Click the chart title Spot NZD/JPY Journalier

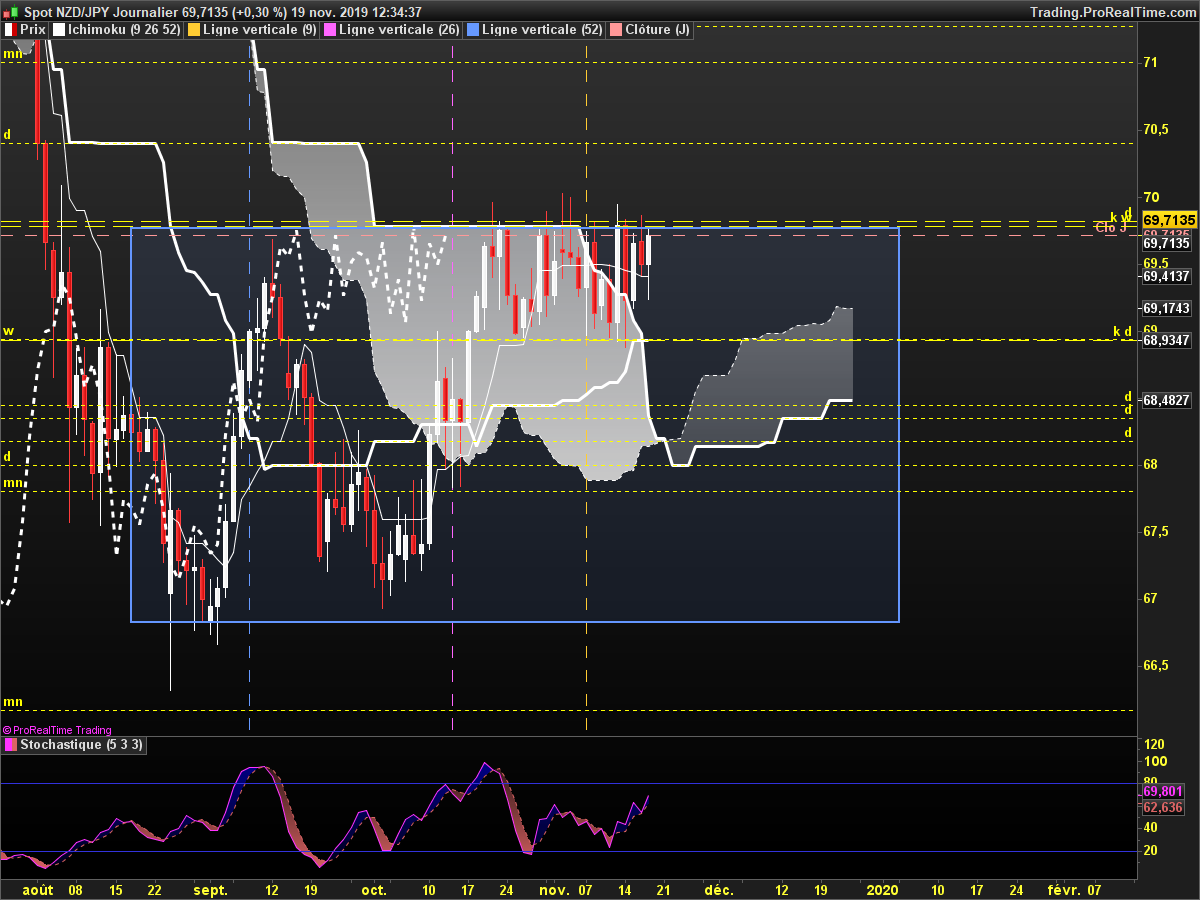click(101, 12)
